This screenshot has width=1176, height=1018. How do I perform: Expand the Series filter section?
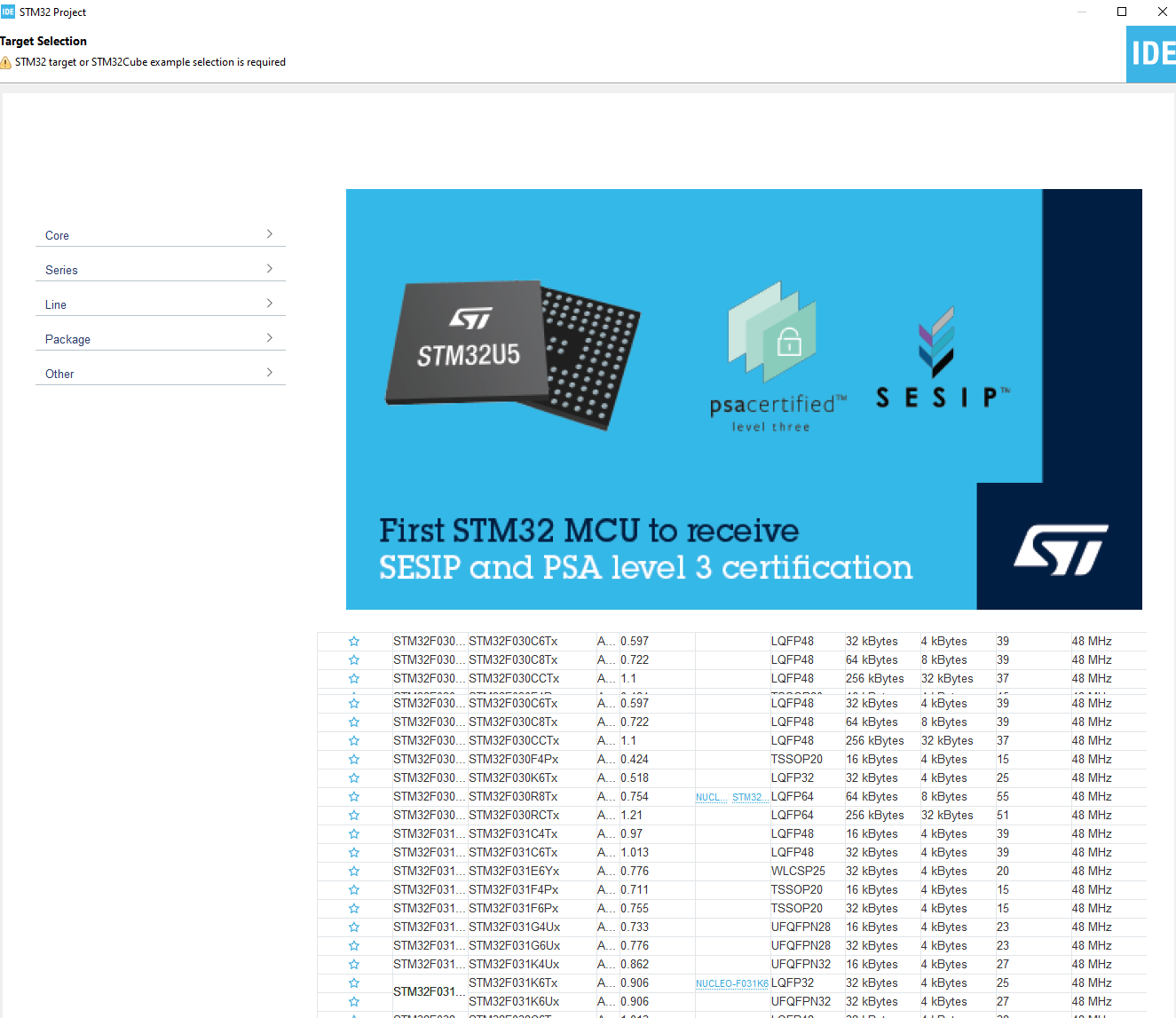point(161,270)
